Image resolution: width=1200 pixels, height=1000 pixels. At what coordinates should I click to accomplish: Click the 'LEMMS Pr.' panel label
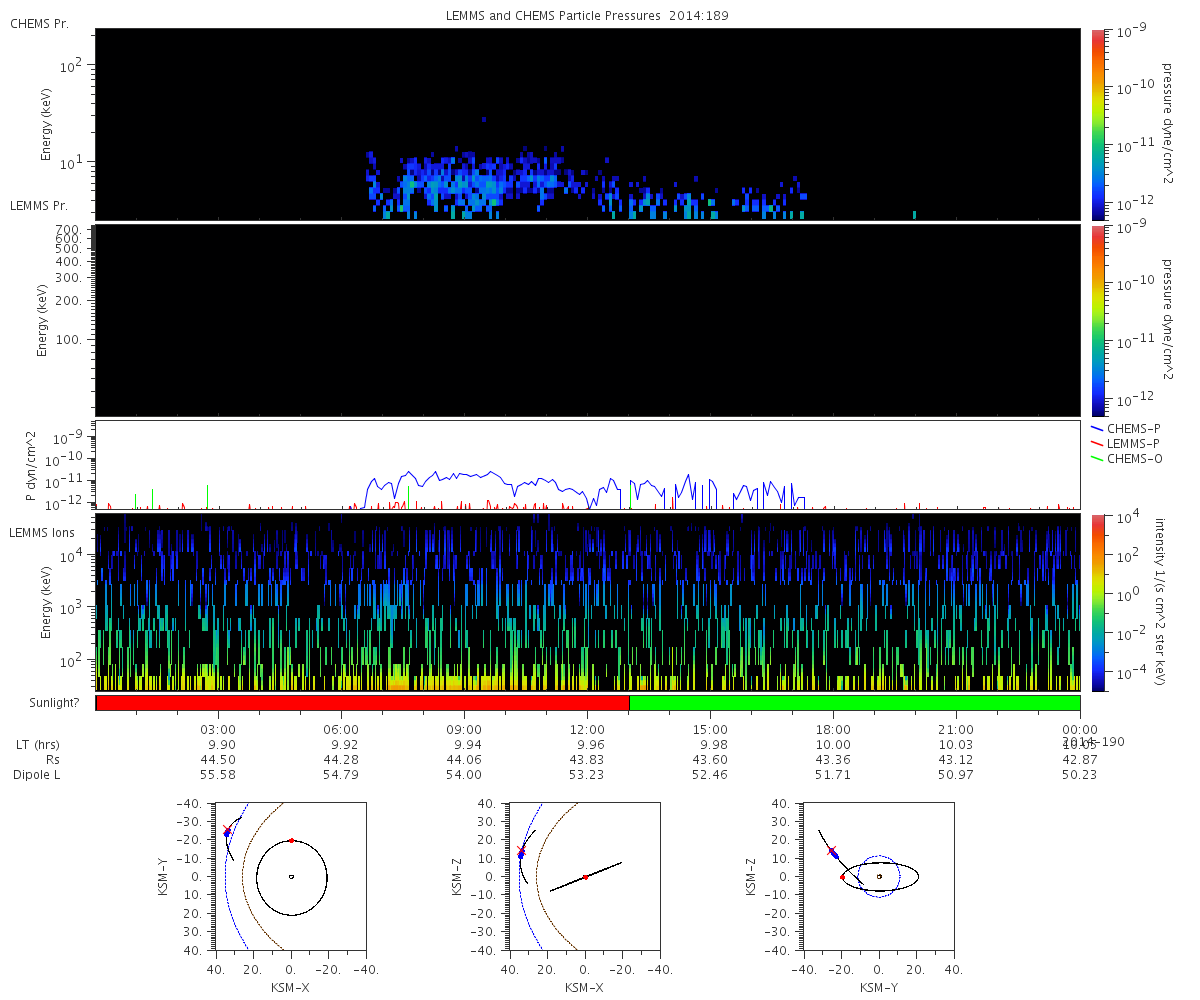tap(39, 206)
